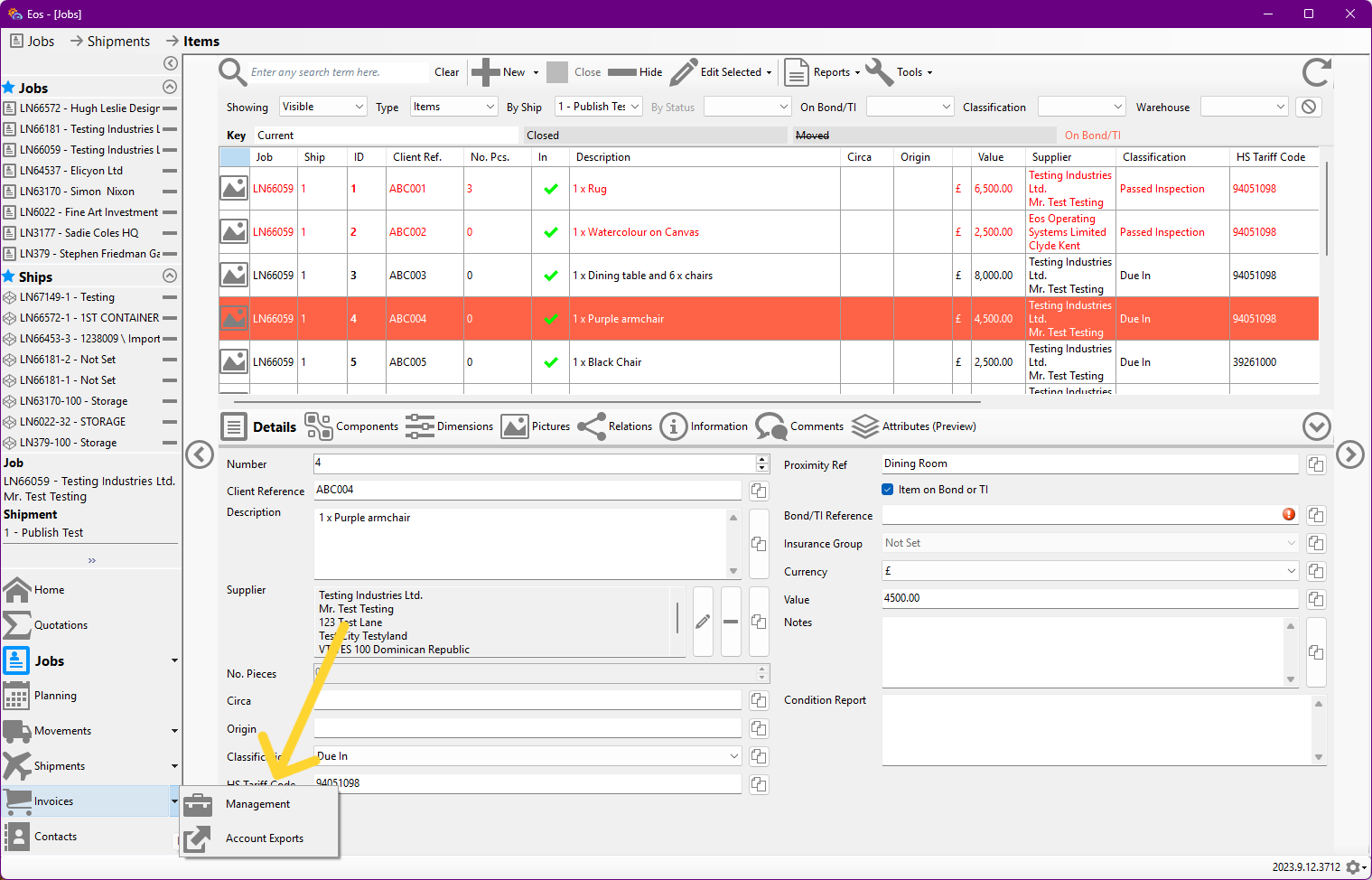The width and height of the screenshot is (1372, 880).
Task: Open the Type dropdown
Action: click(x=454, y=107)
